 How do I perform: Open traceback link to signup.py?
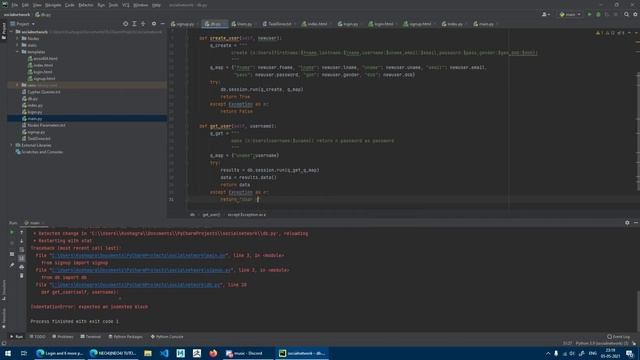point(142,270)
